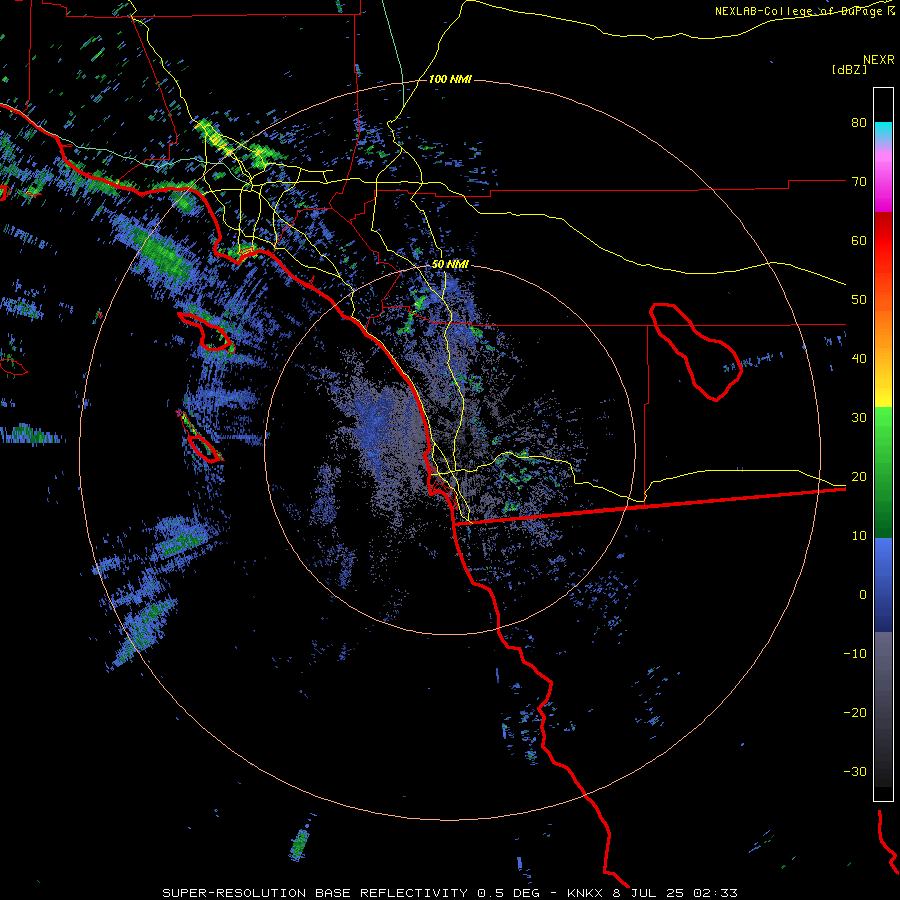Click the 0 value on the dBZ scale
Screen dimensions: 900x900
(x=863, y=595)
